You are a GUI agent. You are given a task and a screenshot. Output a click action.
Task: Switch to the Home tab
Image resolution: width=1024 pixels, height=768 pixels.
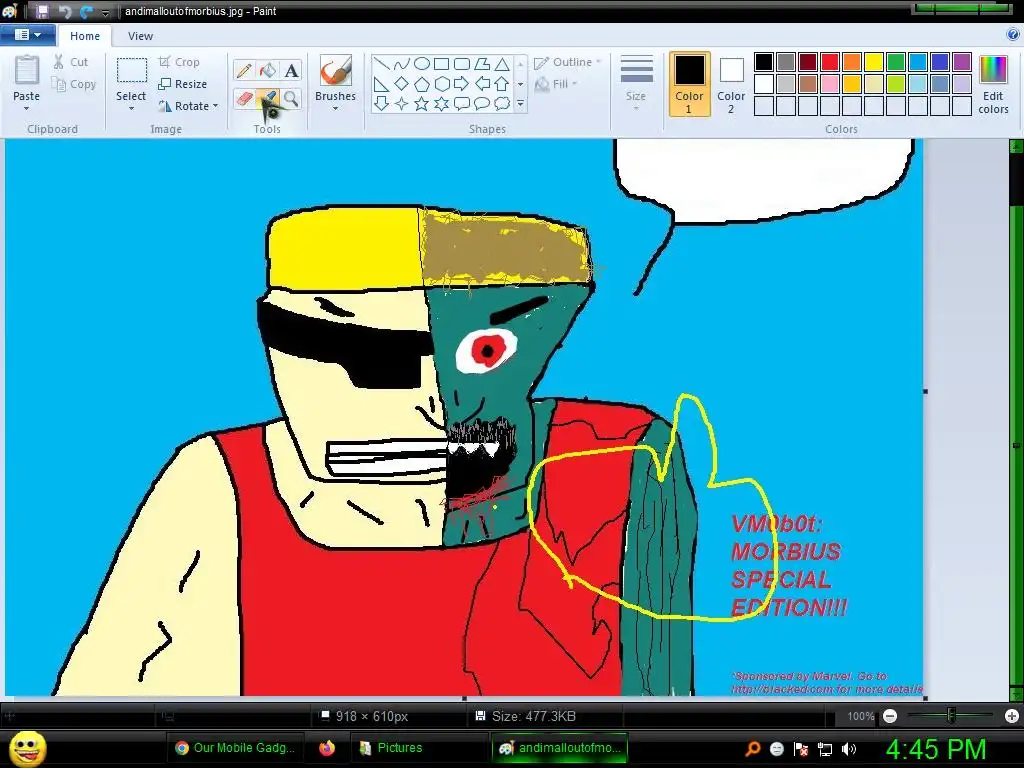[85, 36]
